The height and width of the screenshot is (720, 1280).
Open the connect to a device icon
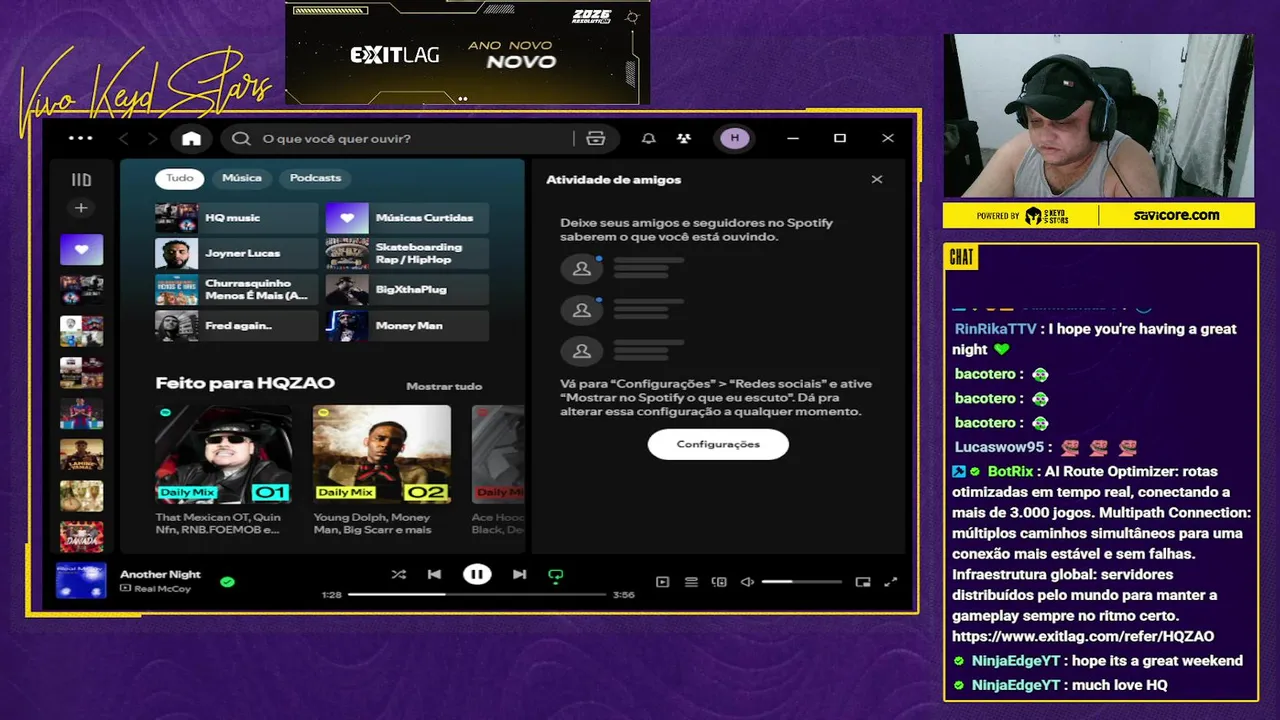[x=719, y=582]
